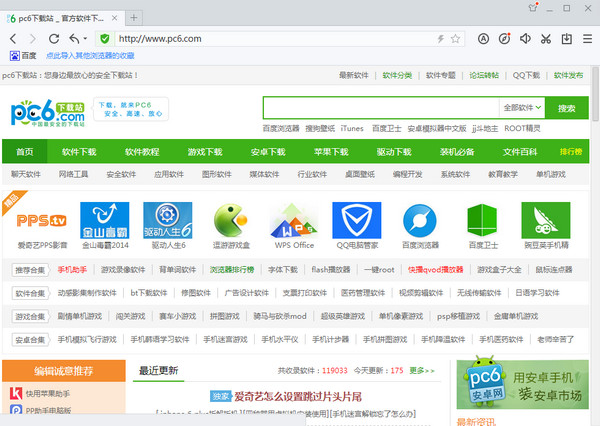This screenshot has height=426, width=600.
Task: Open the 聊天软件 category link
Action: (26, 174)
